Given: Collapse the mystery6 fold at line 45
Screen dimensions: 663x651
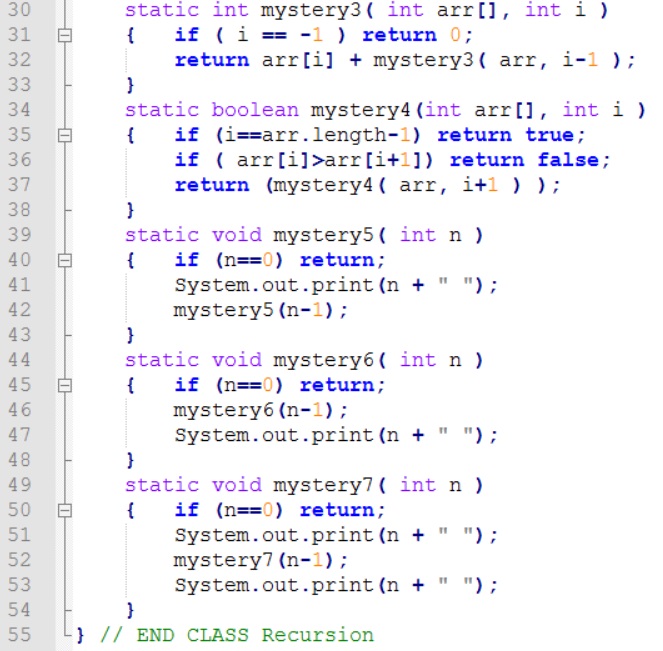Looking at the screenshot, I should [x=65, y=386].
